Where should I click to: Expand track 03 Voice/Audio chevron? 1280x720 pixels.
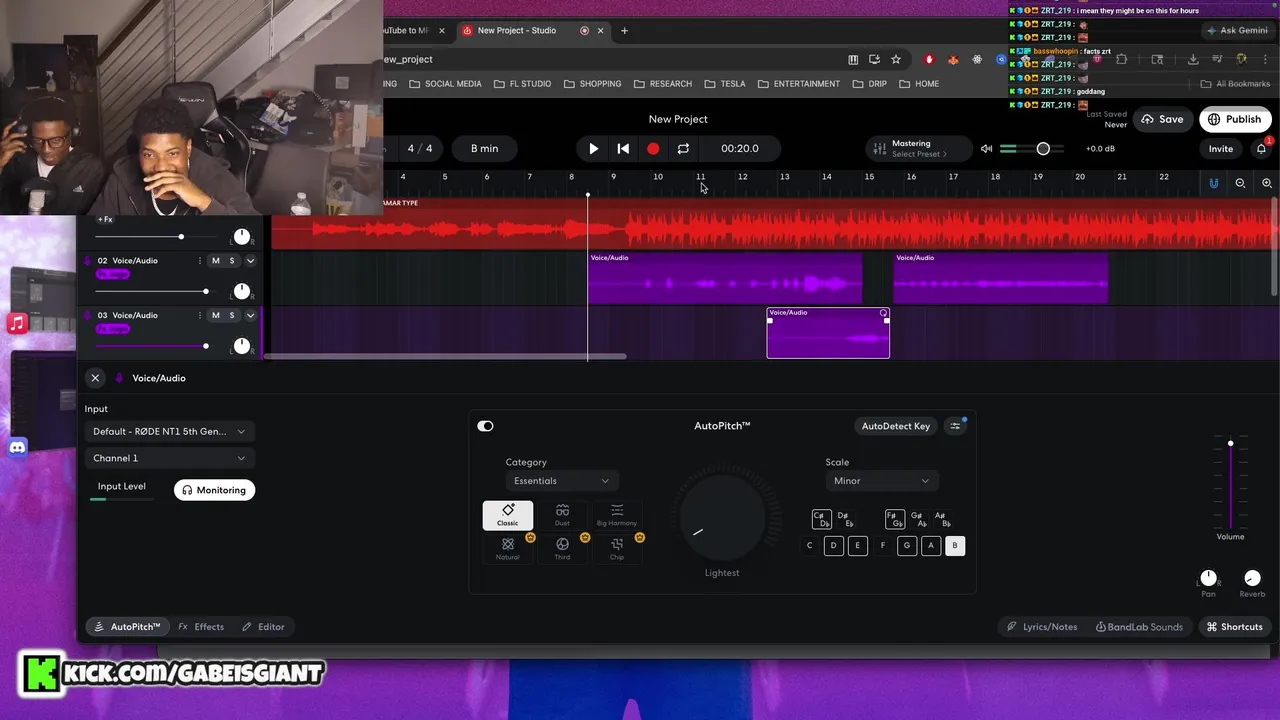[250, 315]
